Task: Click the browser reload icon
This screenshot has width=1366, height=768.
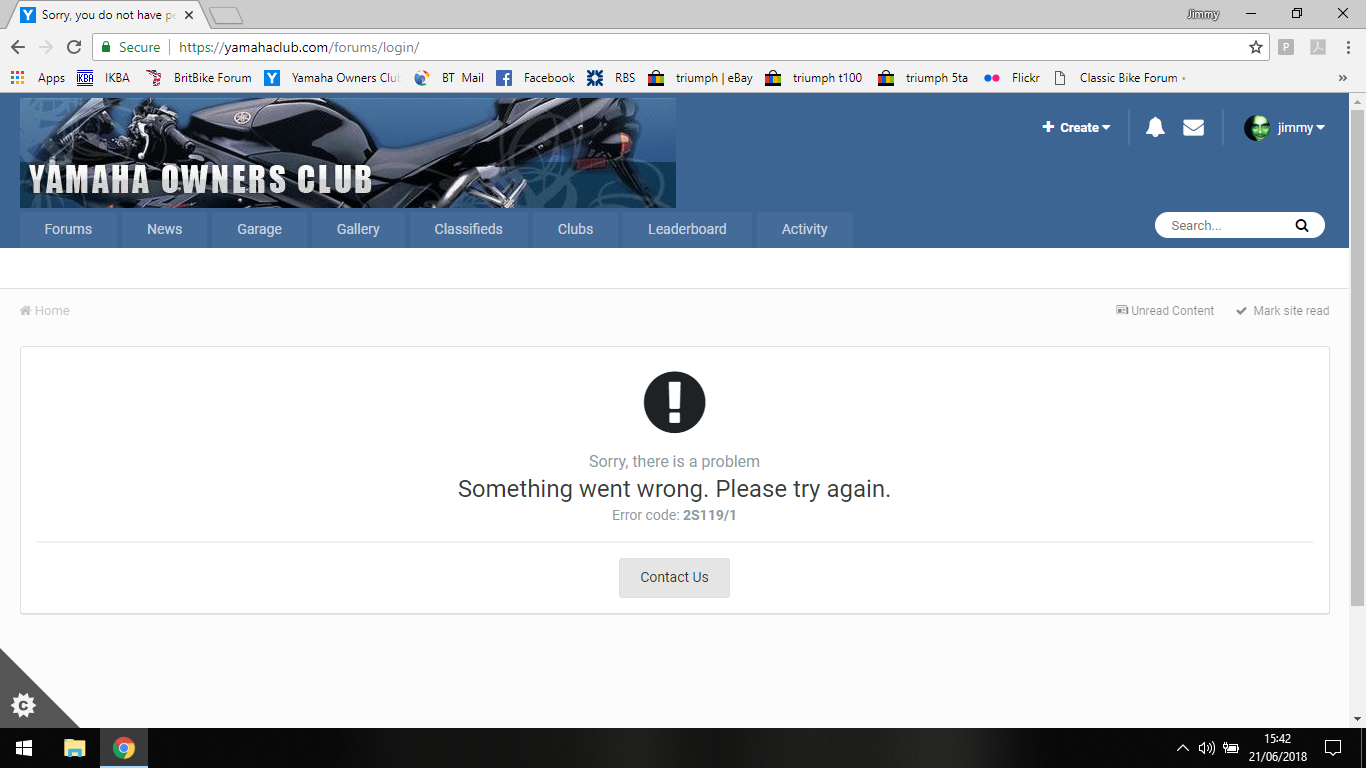Action: point(74,47)
